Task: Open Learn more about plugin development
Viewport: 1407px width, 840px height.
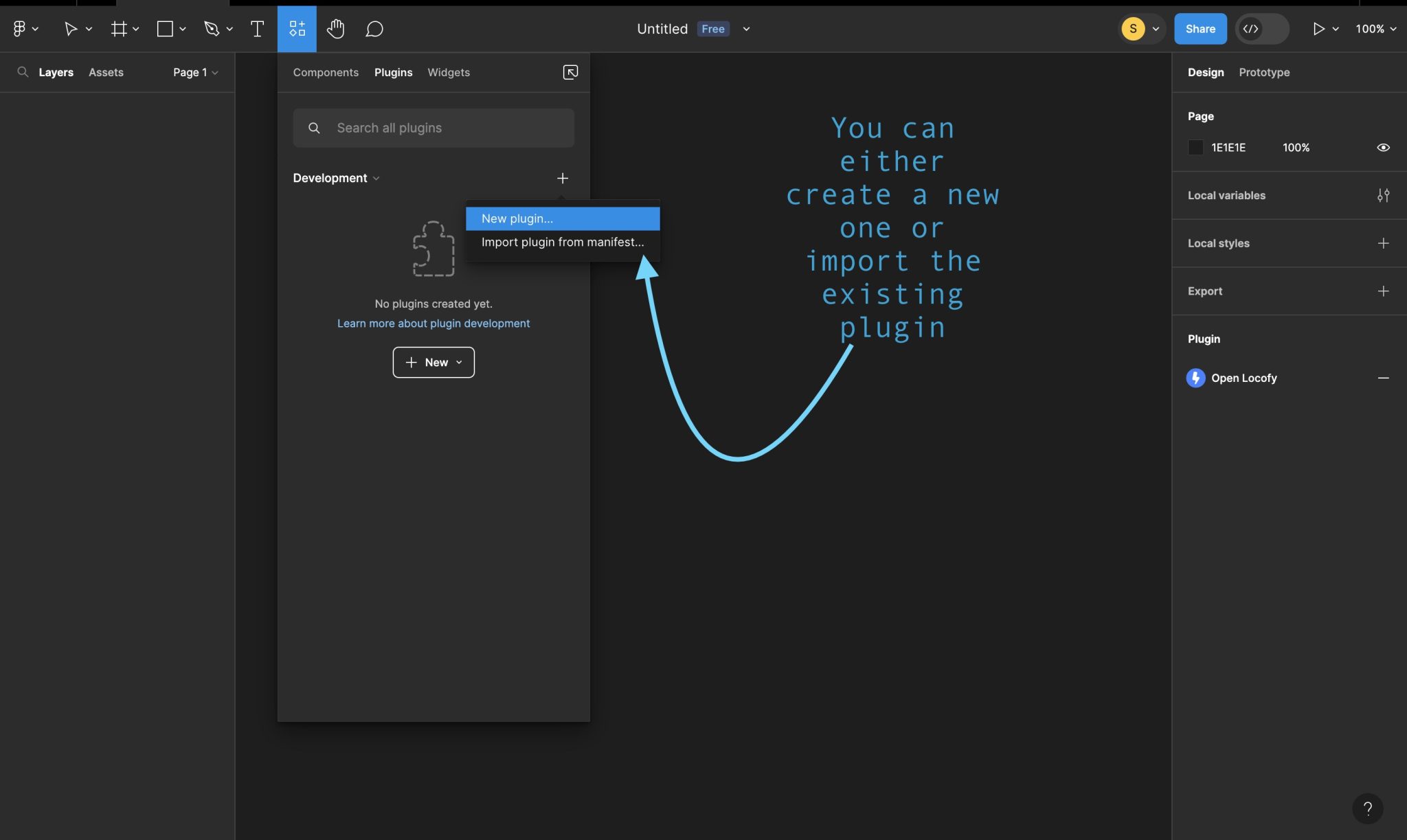Action: coord(433,323)
